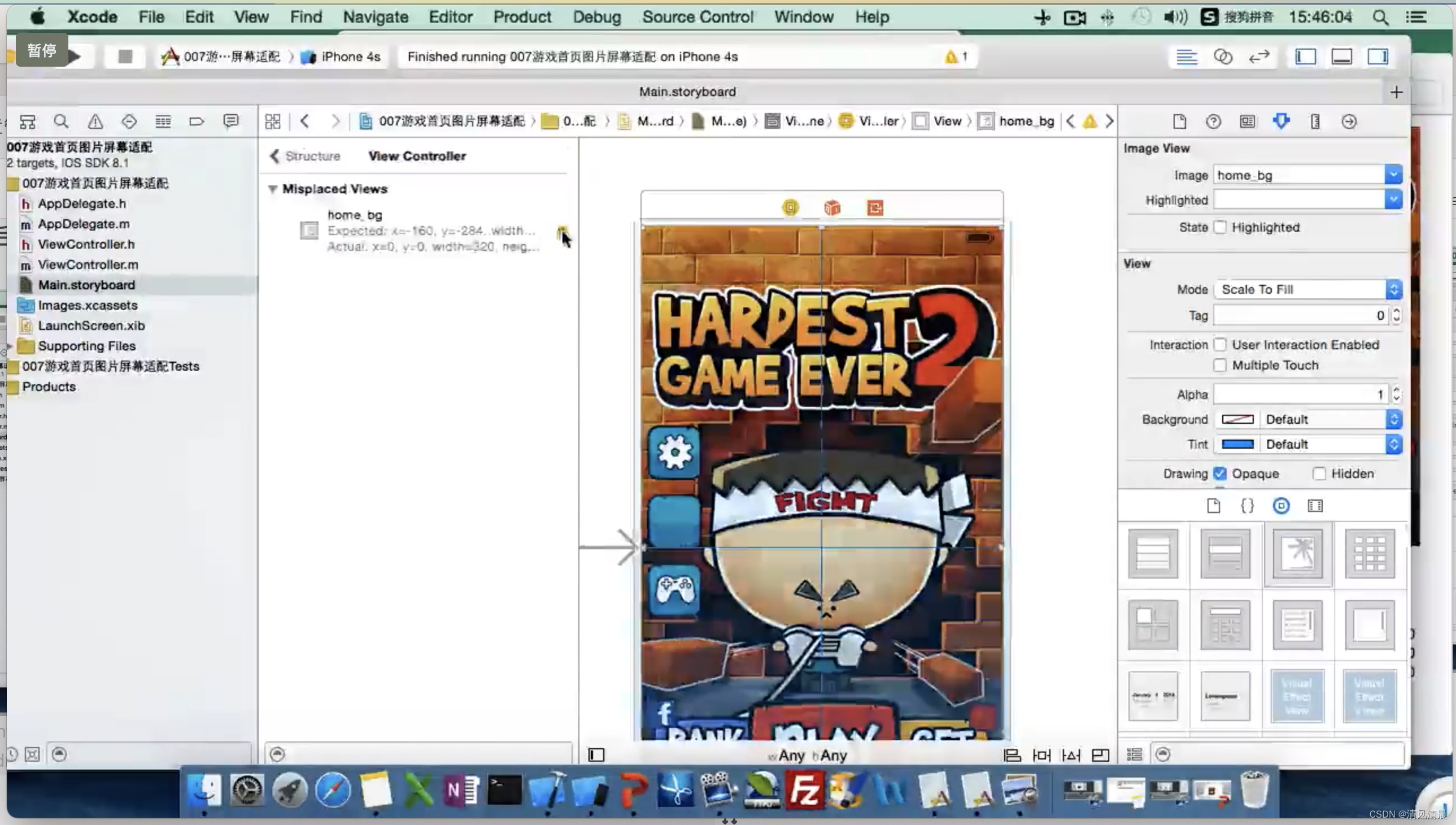
Task: Toggle the Utilities panel visibility
Action: click(1378, 57)
